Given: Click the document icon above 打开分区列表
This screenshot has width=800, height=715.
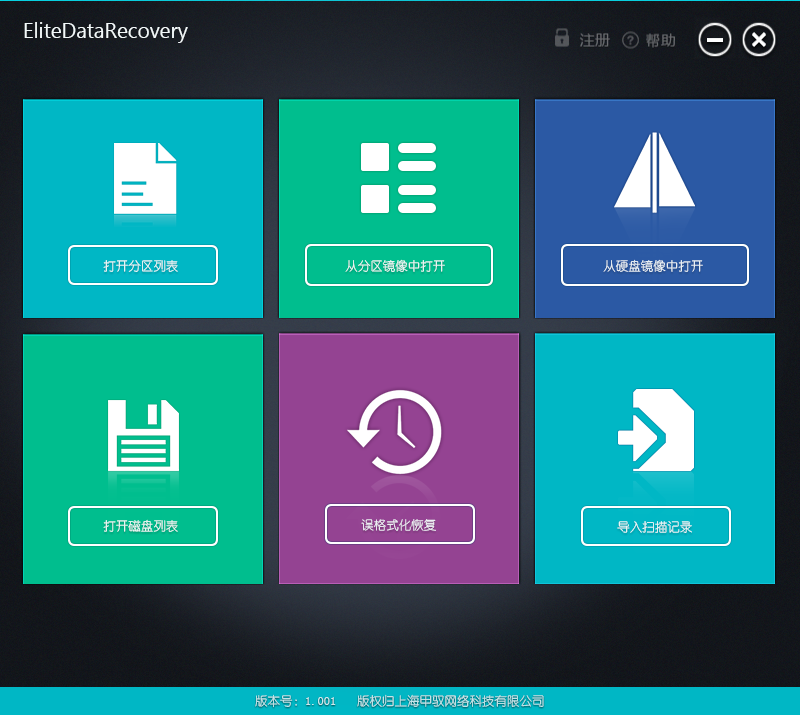Looking at the screenshot, I should click(144, 179).
